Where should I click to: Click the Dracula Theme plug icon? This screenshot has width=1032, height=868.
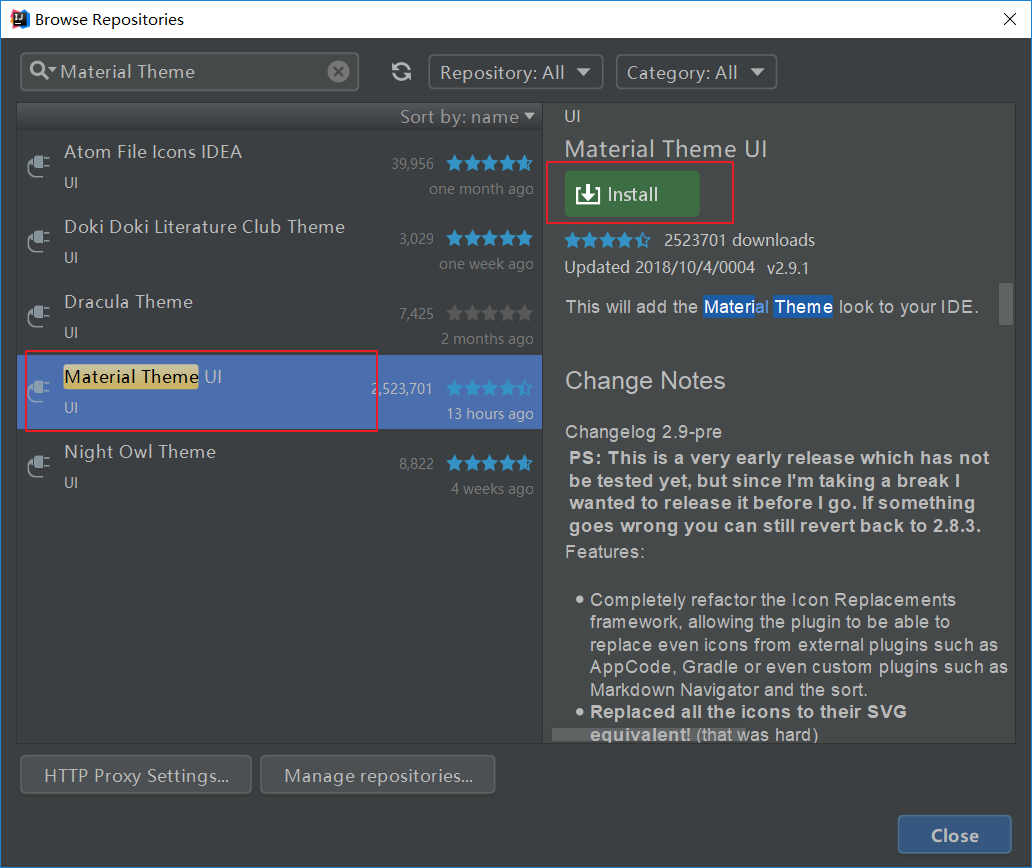click(x=39, y=316)
